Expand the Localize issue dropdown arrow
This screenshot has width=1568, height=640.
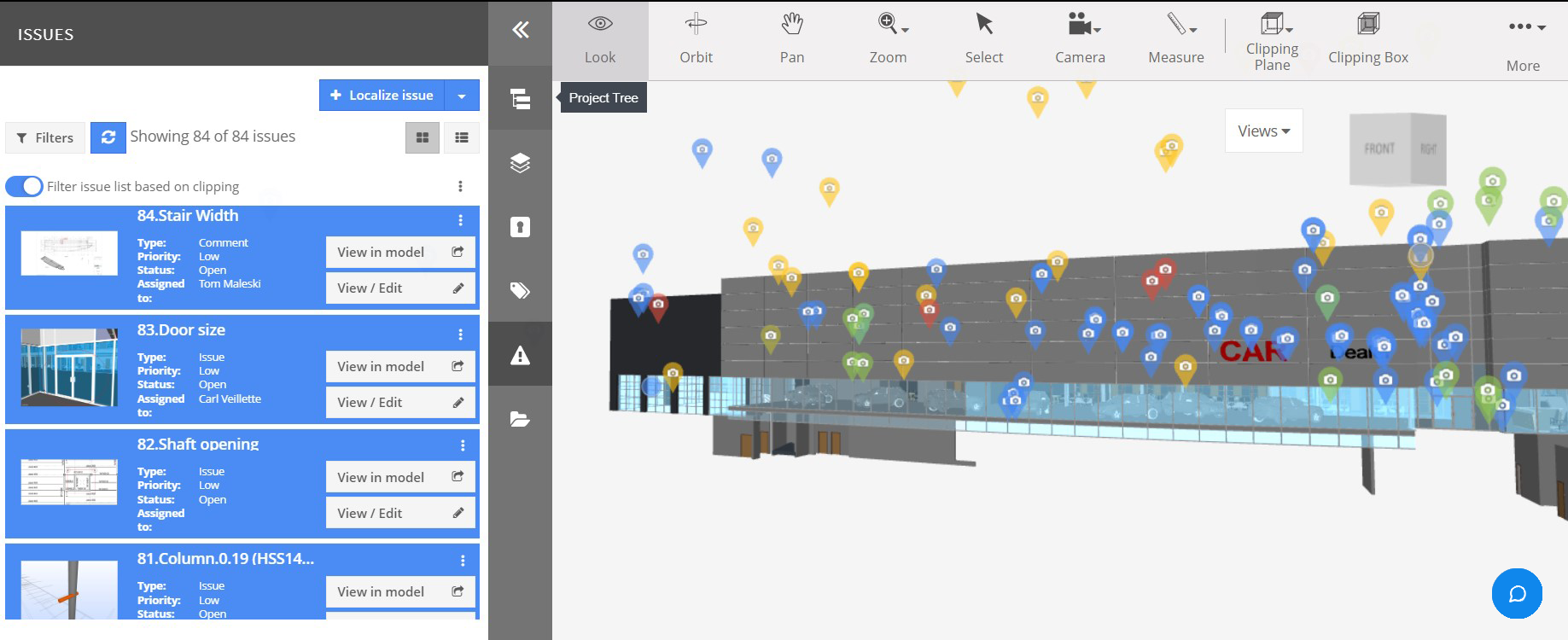(462, 96)
